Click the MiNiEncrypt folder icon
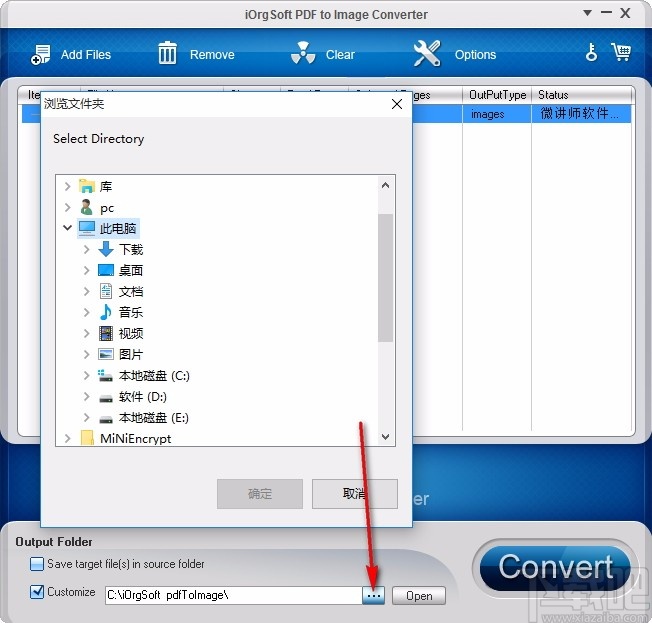The height and width of the screenshot is (623, 652). click(86, 438)
